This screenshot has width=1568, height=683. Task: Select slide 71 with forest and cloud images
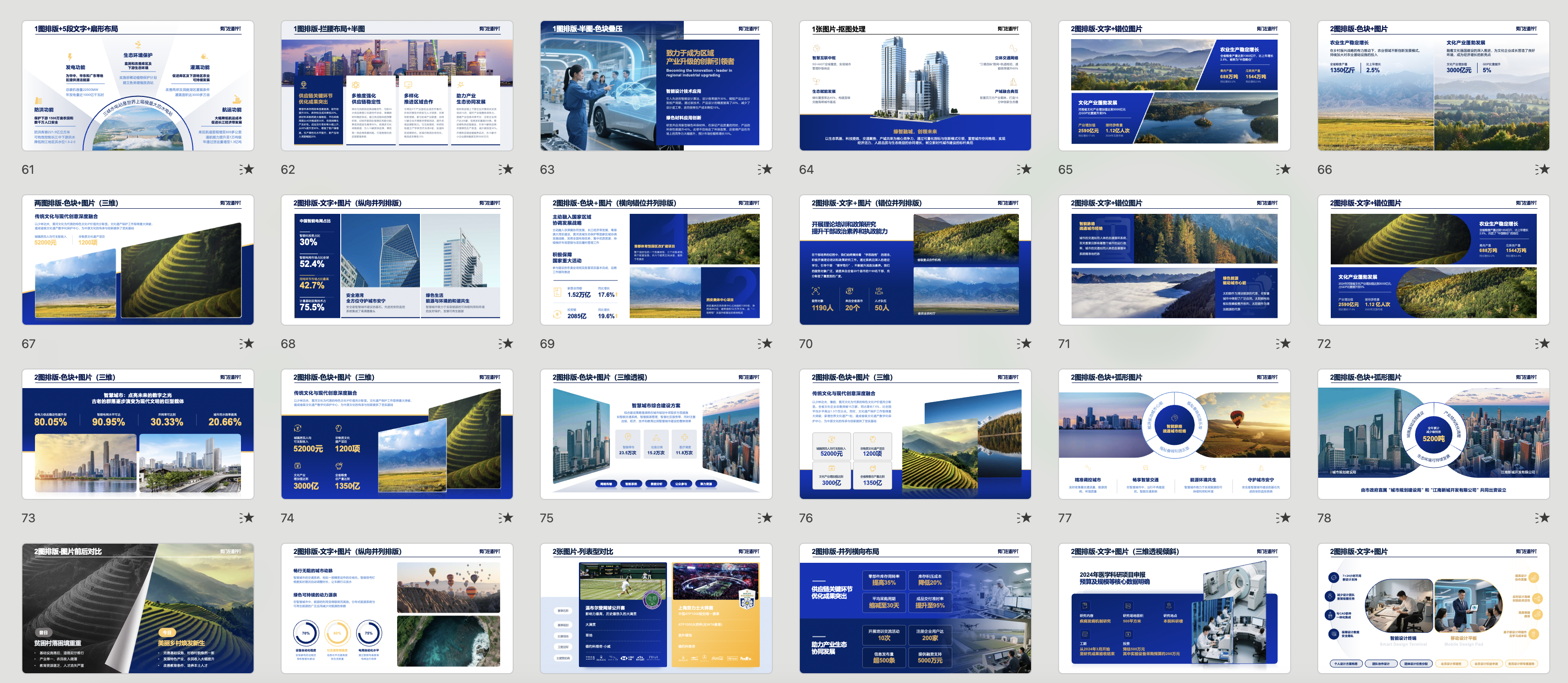pyautogui.click(x=1174, y=260)
